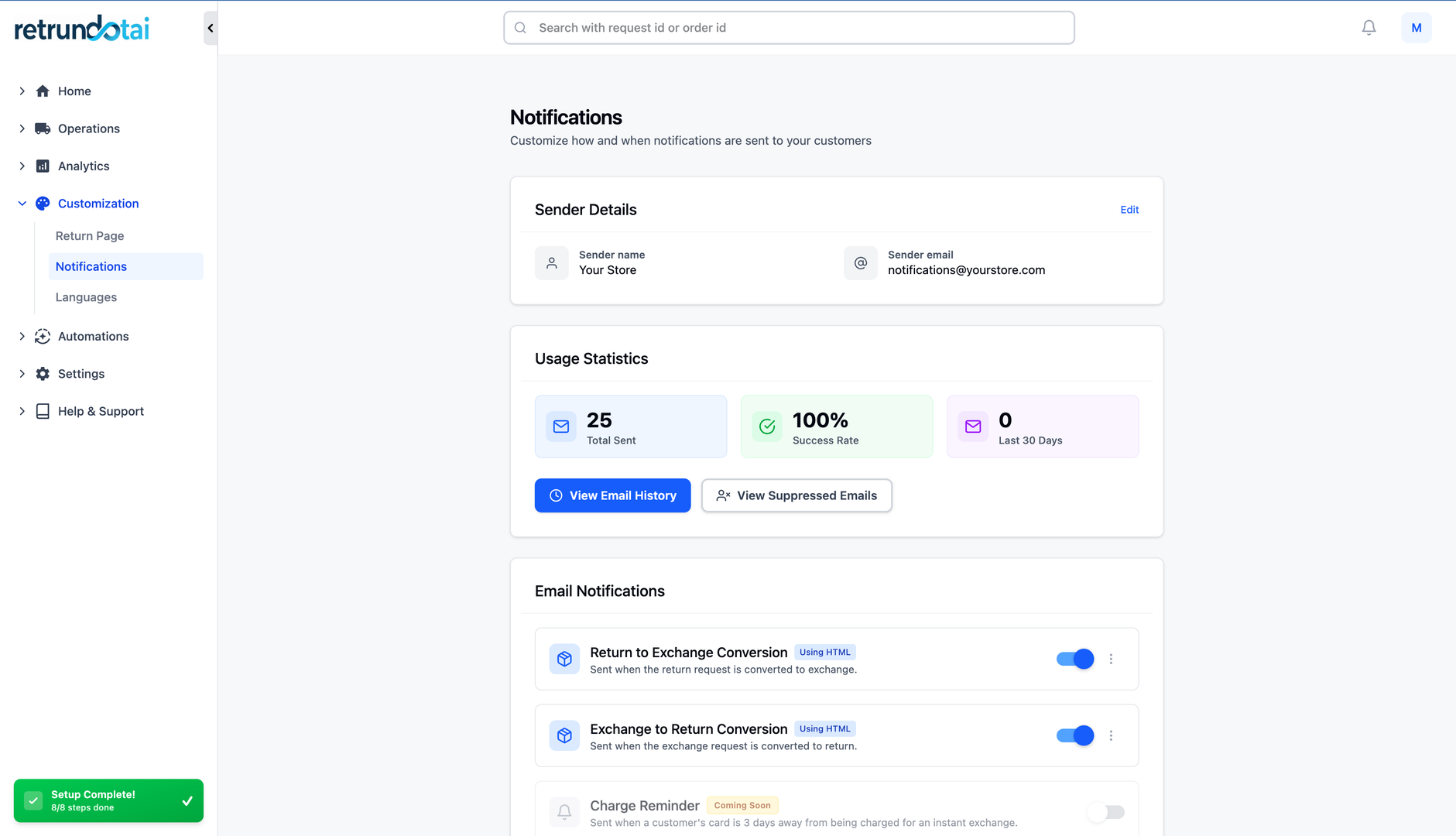Click the Success Rate checkmark icon

pos(767,427)
